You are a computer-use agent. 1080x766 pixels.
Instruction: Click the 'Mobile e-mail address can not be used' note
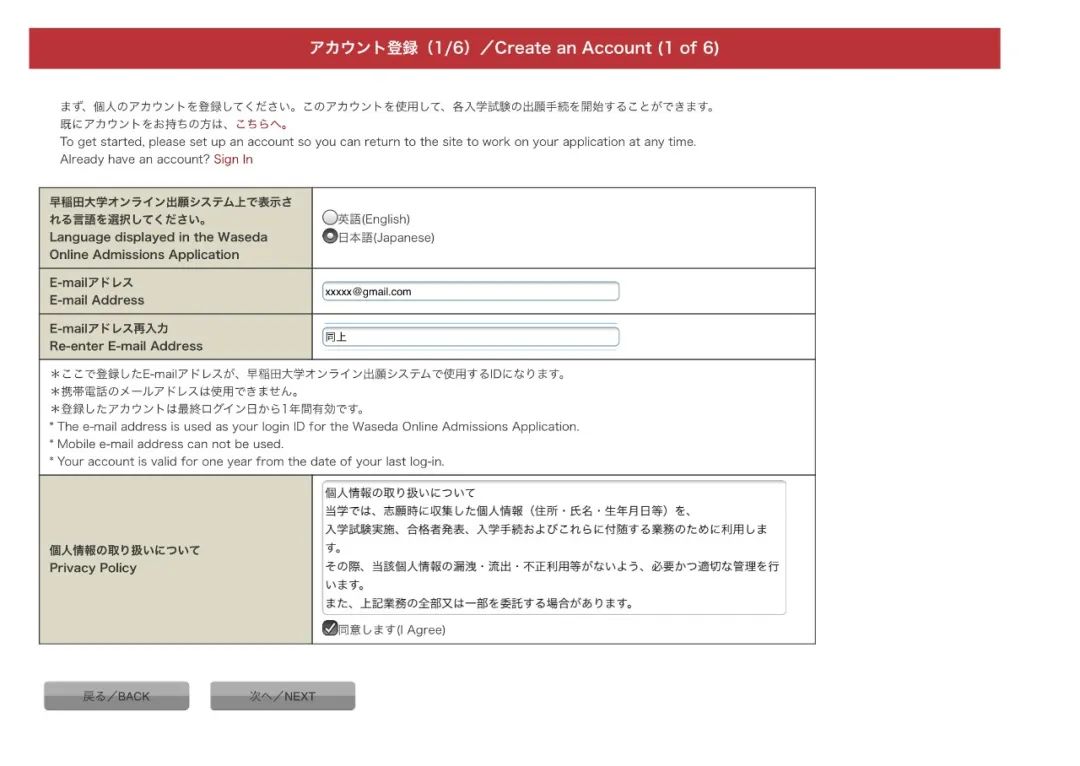(166, 444)
